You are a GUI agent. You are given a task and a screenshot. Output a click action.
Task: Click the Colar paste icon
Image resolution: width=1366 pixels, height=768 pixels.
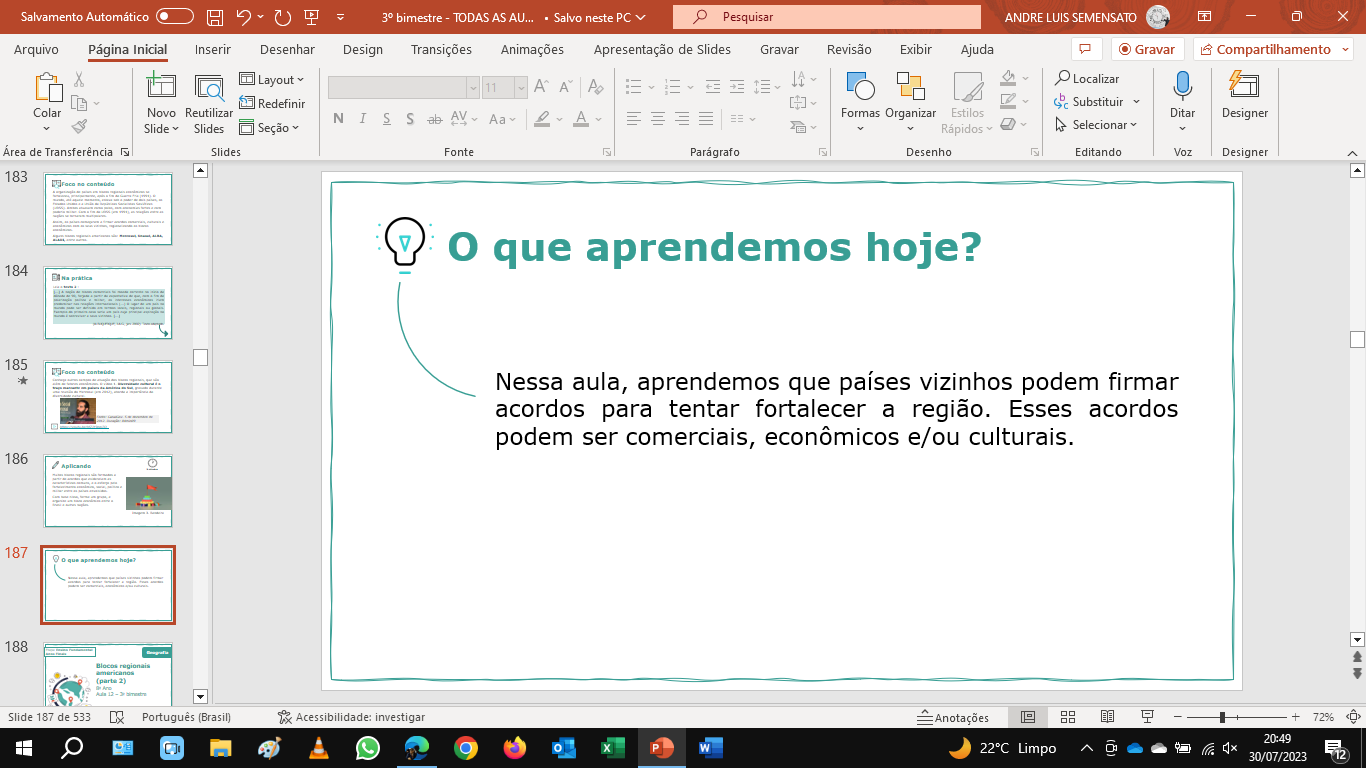coord(47,86)
